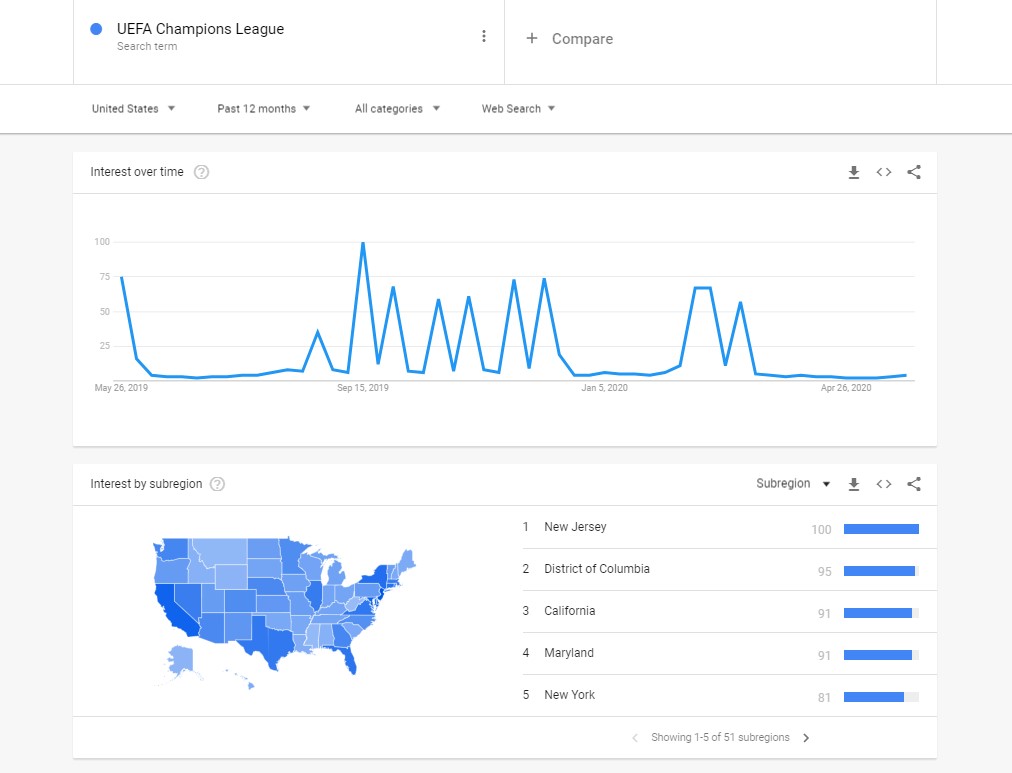This screenshot has height=773, width=1012.
Task: Download Interest by subregion data
Action: [x=854, y=484]
